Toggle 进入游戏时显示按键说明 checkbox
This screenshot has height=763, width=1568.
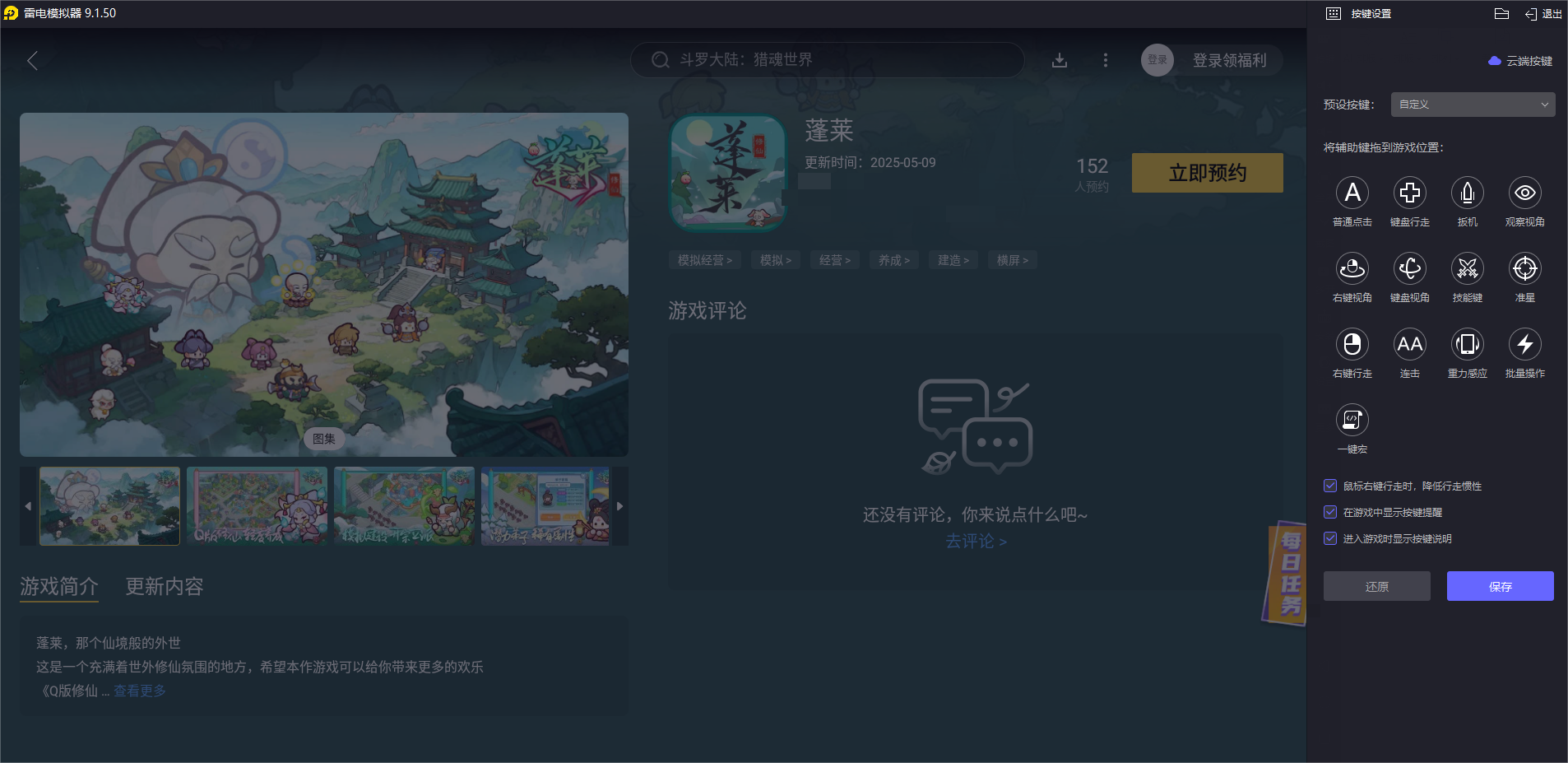pyautogui.click(x=1329, y=538)
